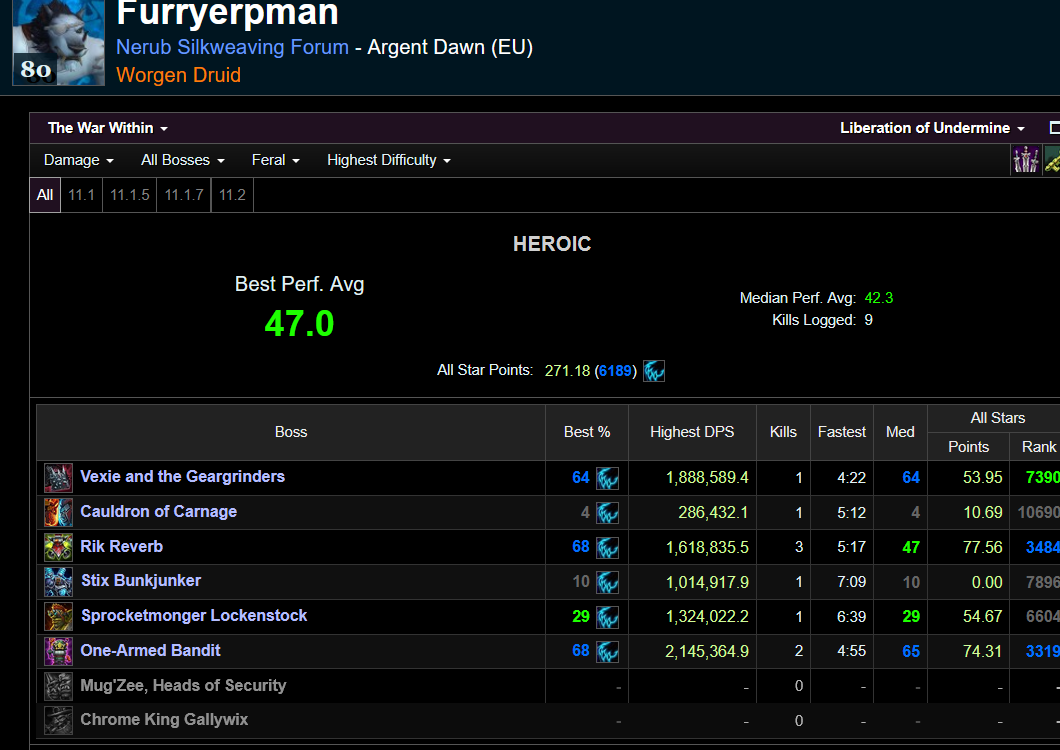Viewport: 1060px width, 750px height.
Task: Open the Rik Reverb boss link
Action: [122, 546]
